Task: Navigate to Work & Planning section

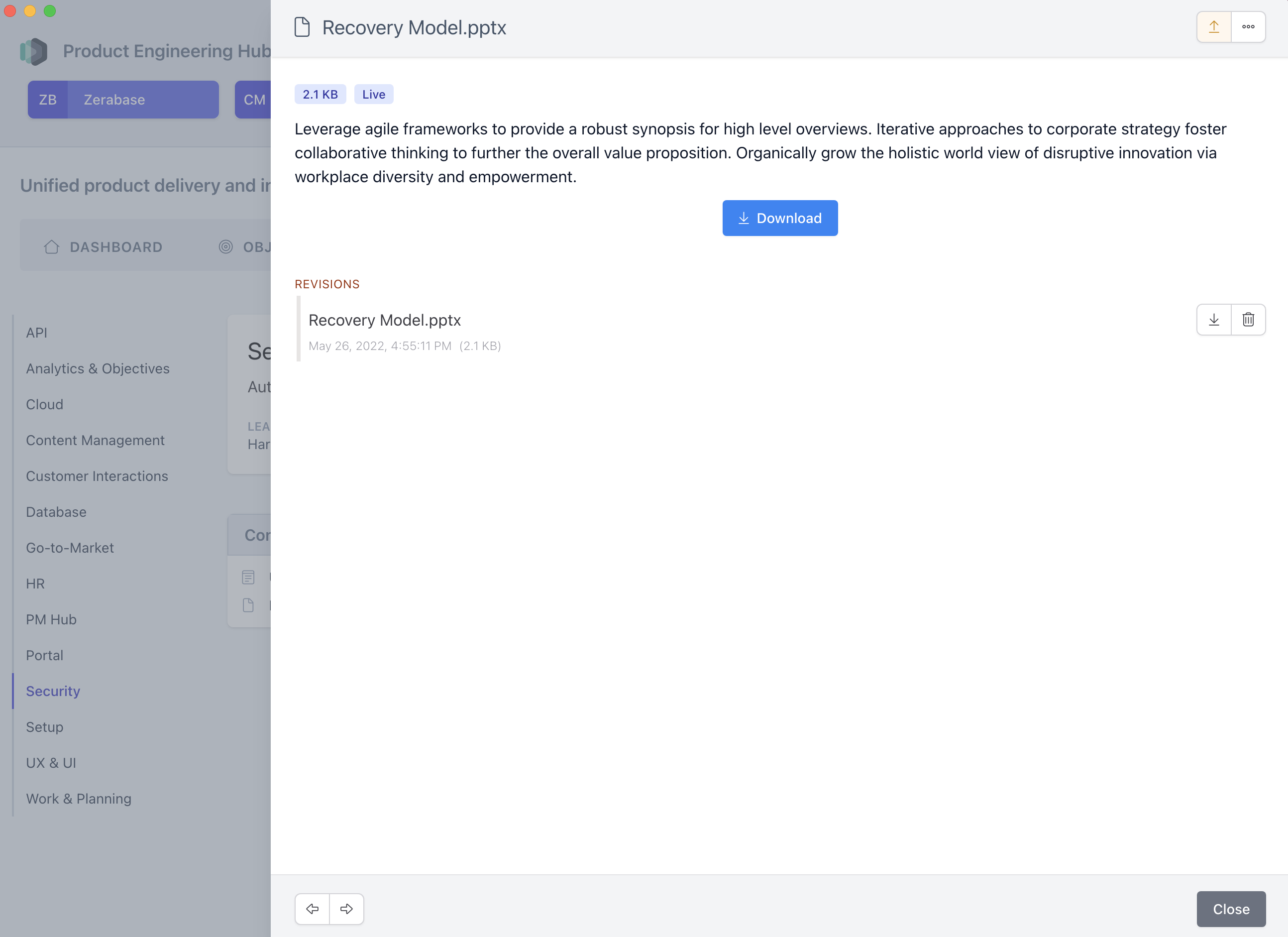Action: (78, 799)
